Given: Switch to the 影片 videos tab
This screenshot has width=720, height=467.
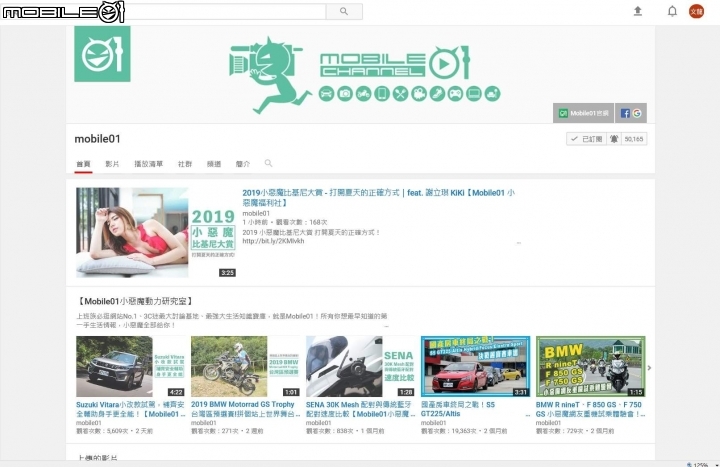Looking at the screenshot, I should (112, 164).
